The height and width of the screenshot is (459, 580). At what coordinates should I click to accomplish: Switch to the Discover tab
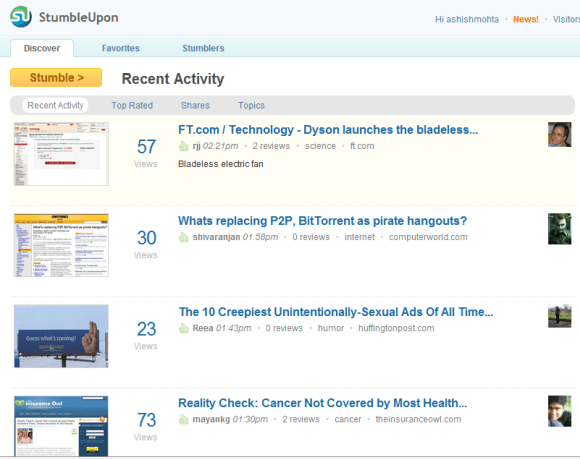coord(42,48)
